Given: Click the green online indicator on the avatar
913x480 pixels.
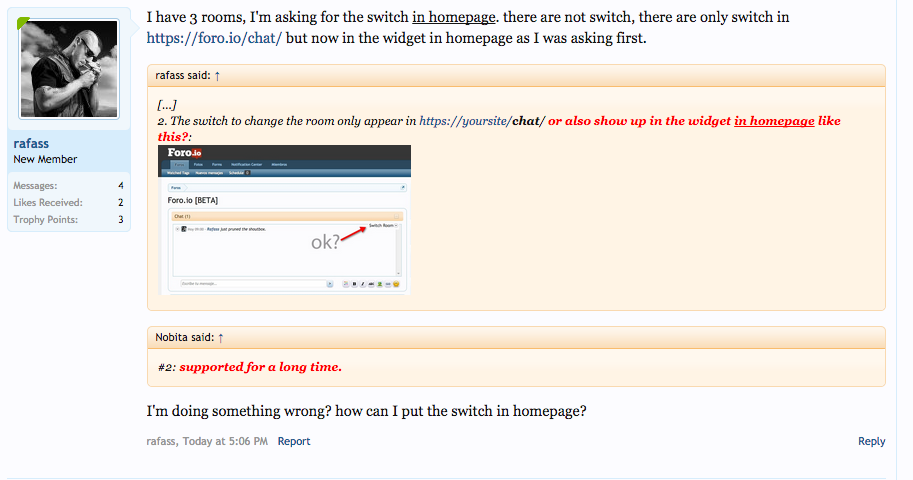Looking at the screenshot, I should coord(22,21).
